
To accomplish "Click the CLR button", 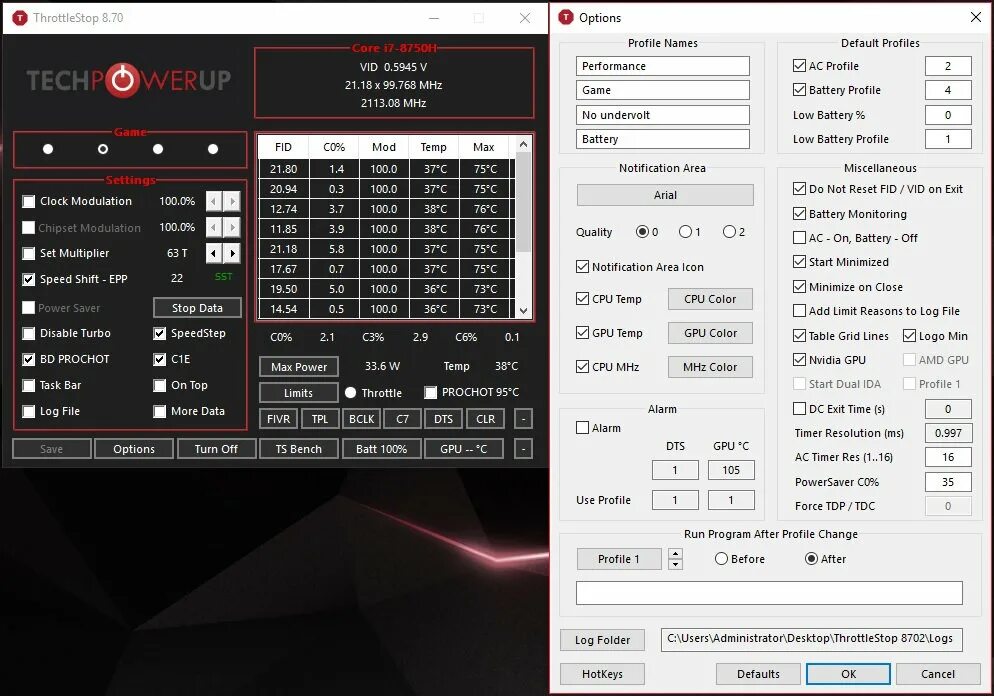I will pos(486,419).
